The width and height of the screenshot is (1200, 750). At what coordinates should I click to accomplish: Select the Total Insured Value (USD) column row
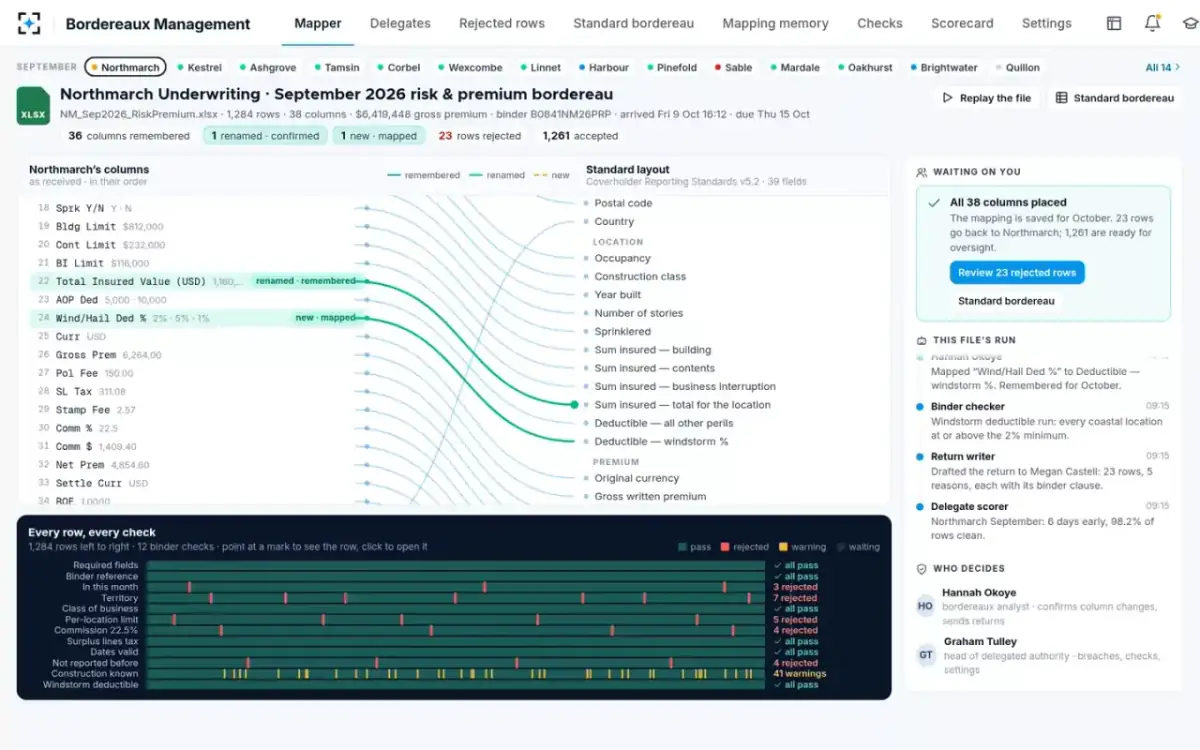(x=197, y=281)
